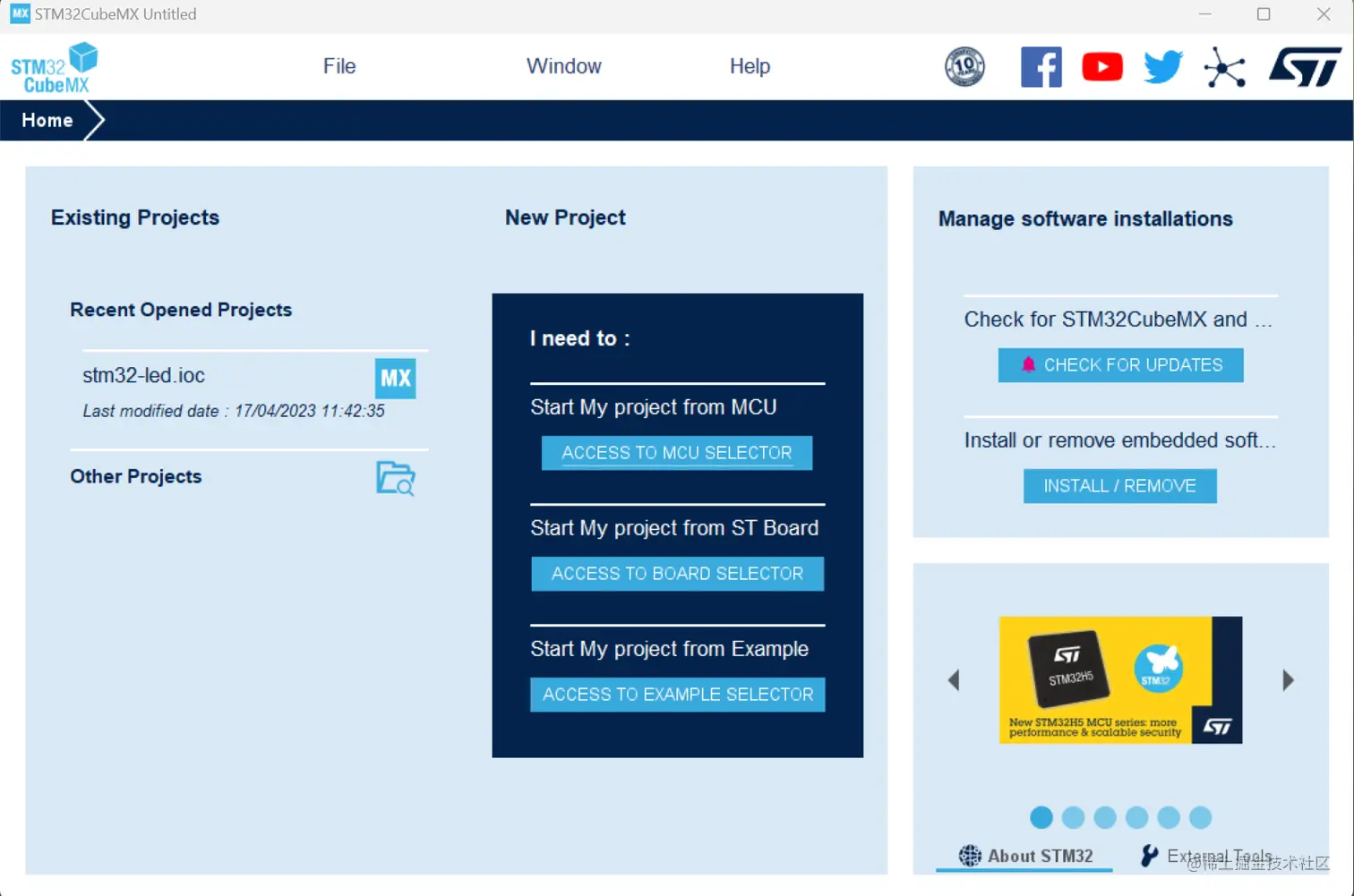Click the Home breadcrumb
1354x896 pixels.
point(47,120)
